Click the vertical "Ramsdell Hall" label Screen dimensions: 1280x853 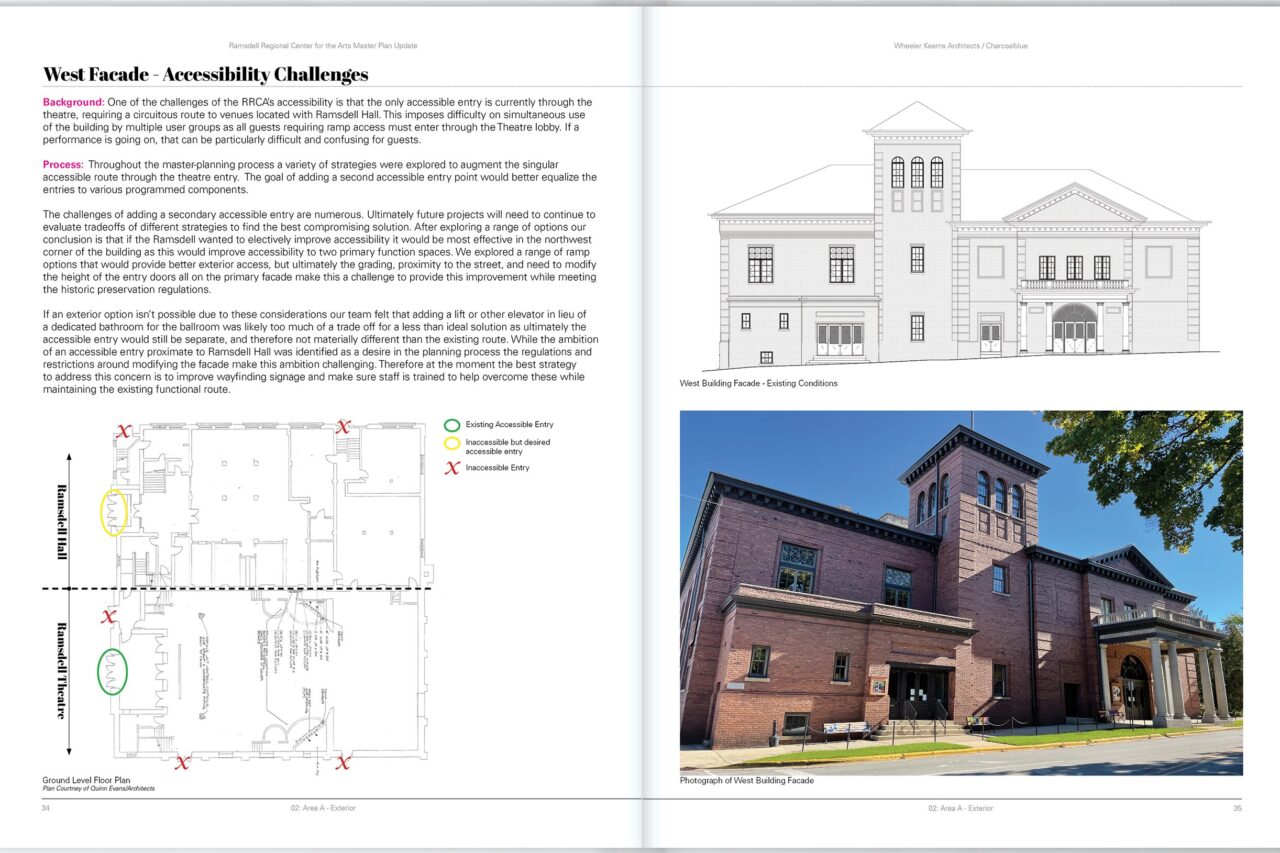tap(62, 521)
